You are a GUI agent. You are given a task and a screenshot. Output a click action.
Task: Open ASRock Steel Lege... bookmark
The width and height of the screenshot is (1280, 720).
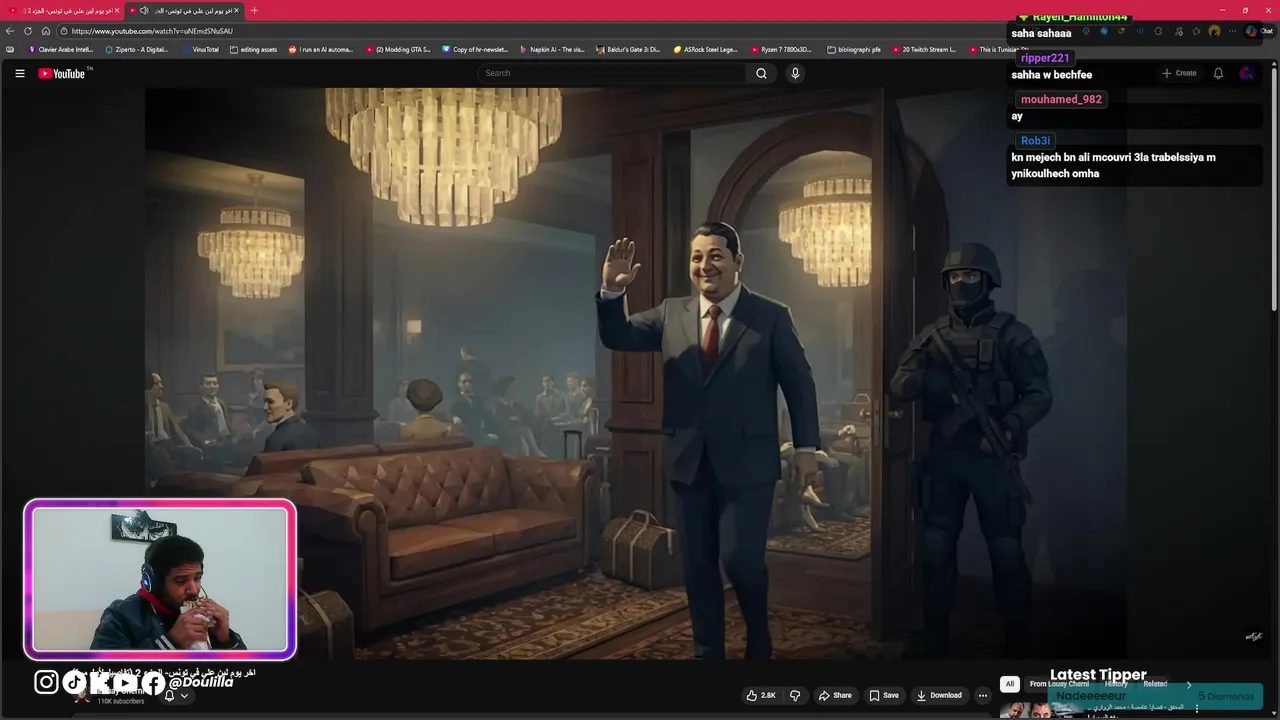(705, 49)
